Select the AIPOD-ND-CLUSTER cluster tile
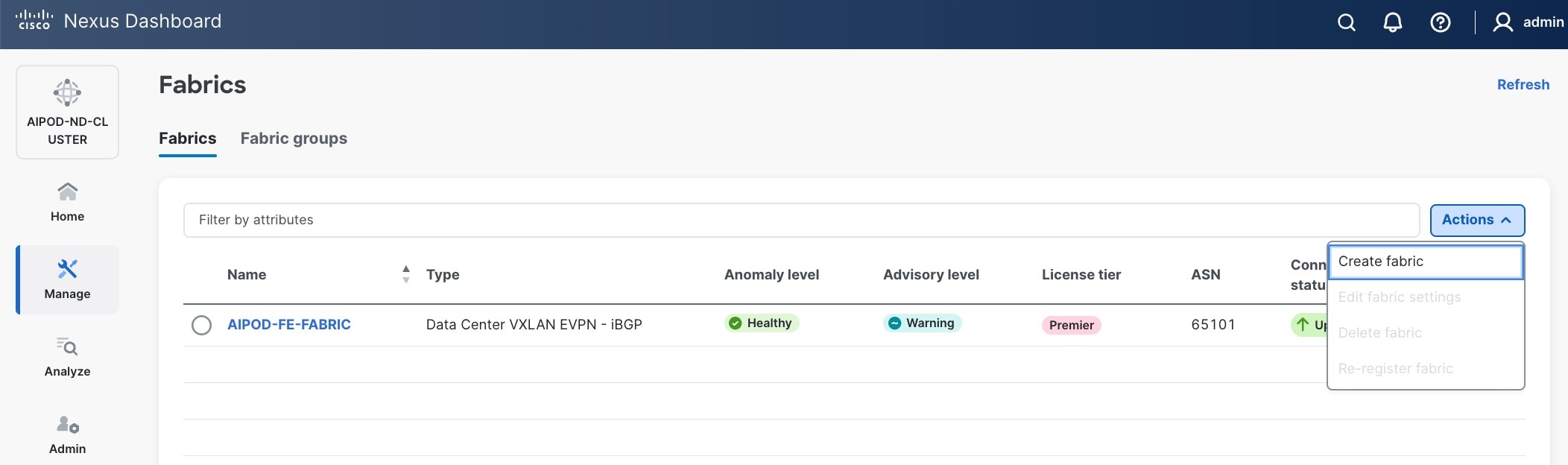Screen dimensions: 1568x465 pyautogui.click(x=67, y=112)
